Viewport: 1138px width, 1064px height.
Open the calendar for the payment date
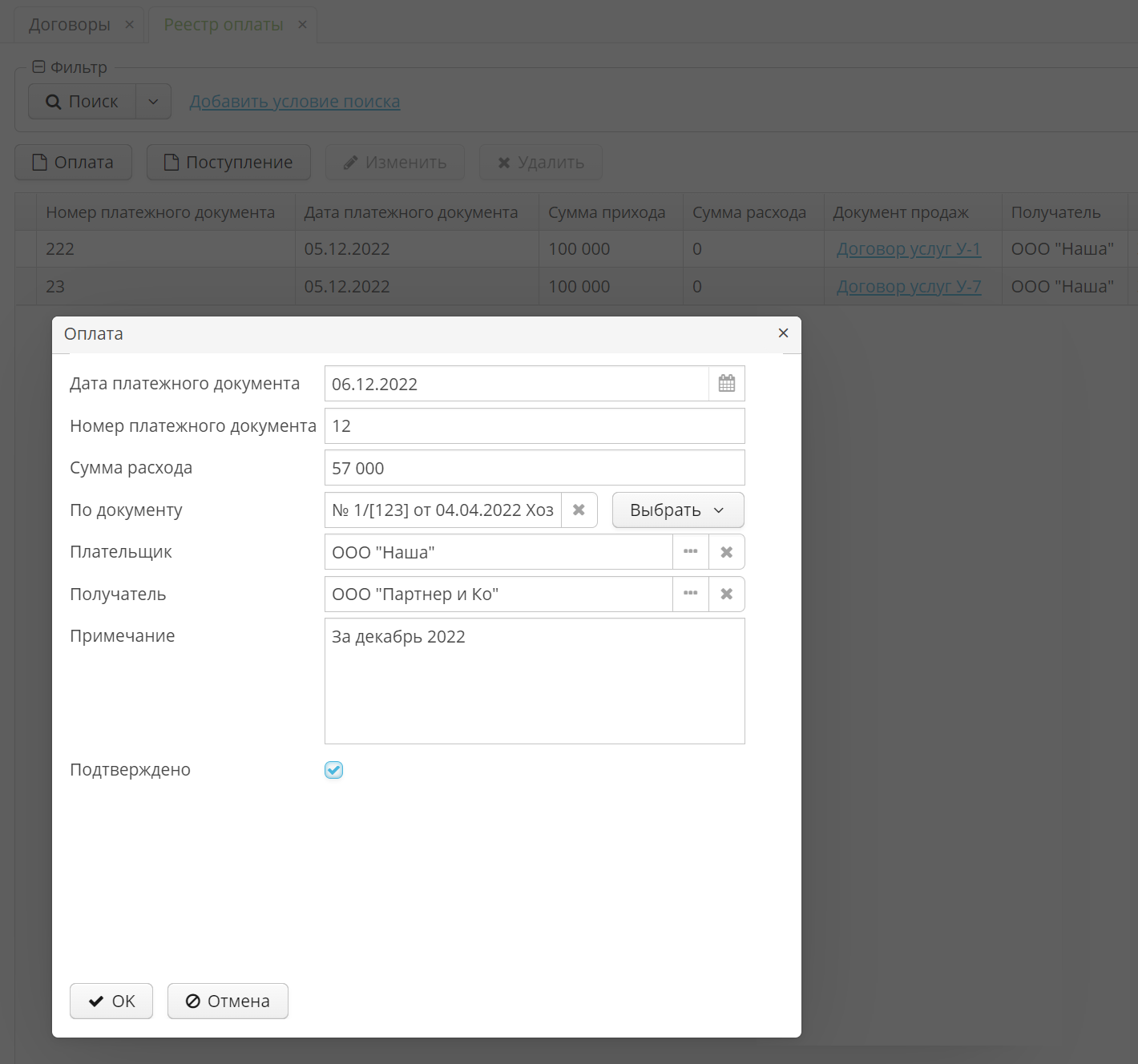pos(726,383)
